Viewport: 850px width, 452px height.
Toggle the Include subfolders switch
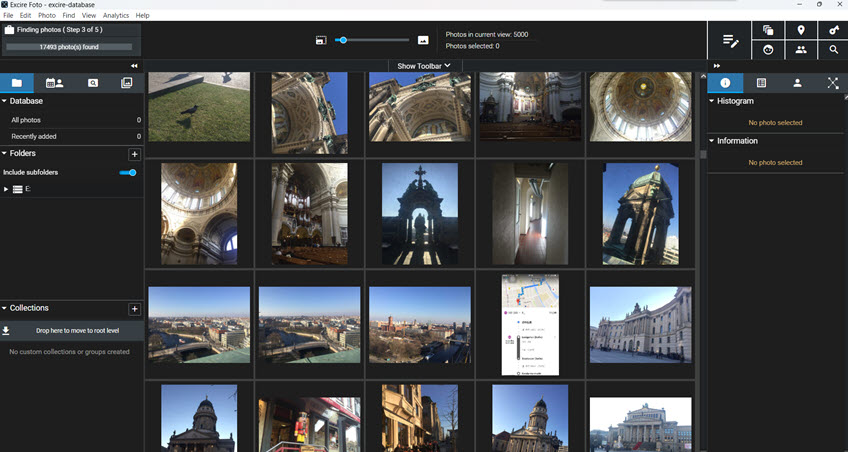[128, 172]
